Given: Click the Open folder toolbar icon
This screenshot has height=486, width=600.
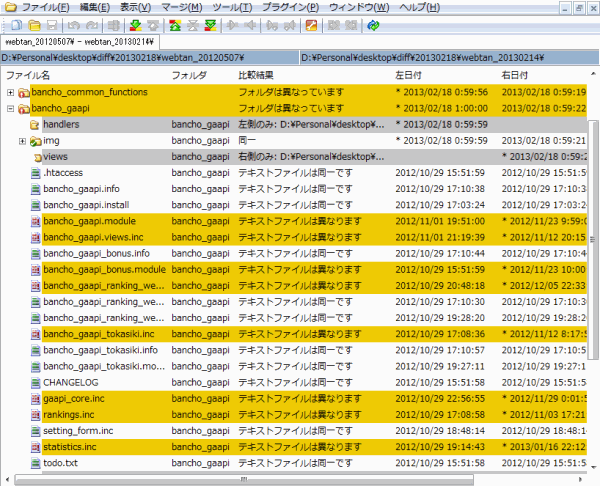Looking at the screenshot, I should point(34,26).
